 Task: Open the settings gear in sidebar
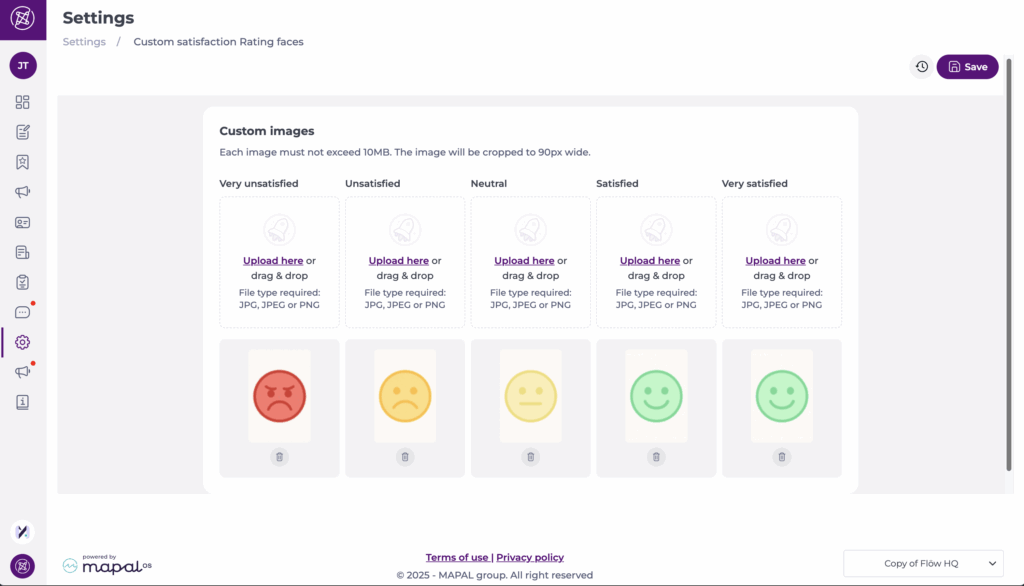click(22, 342)
